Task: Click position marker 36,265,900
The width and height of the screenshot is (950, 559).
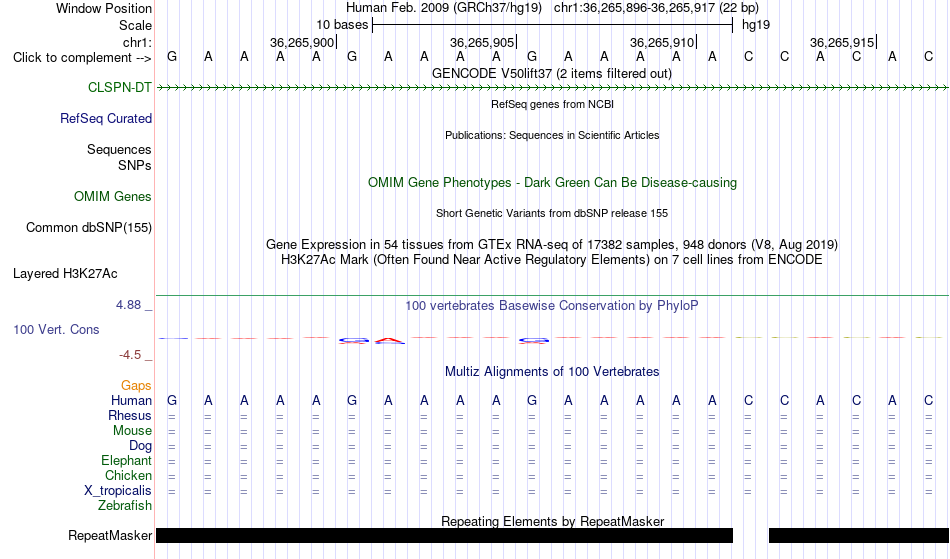Action: point(303,42)
